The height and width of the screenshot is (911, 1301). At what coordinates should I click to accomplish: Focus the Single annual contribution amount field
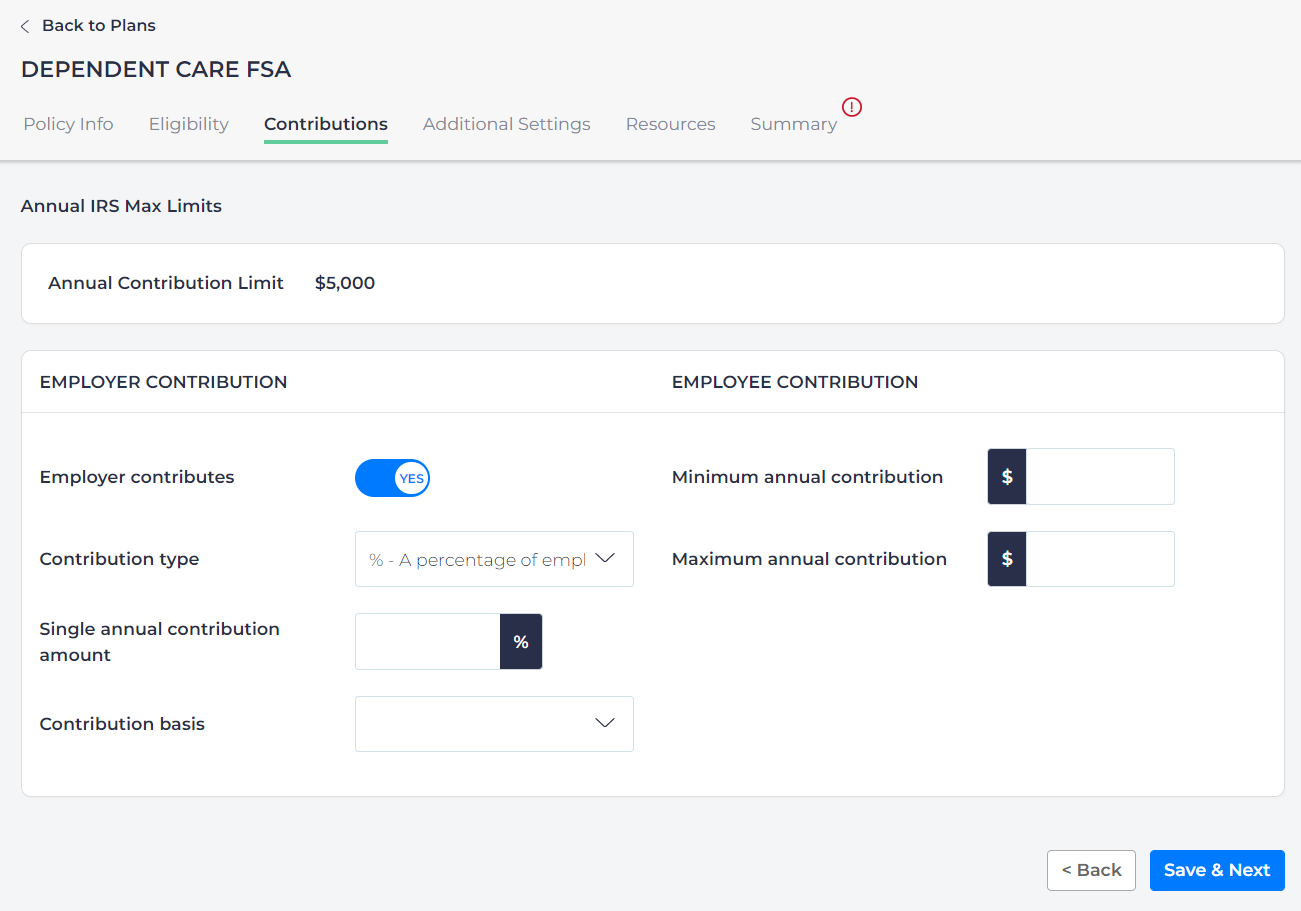click(428, 642)
